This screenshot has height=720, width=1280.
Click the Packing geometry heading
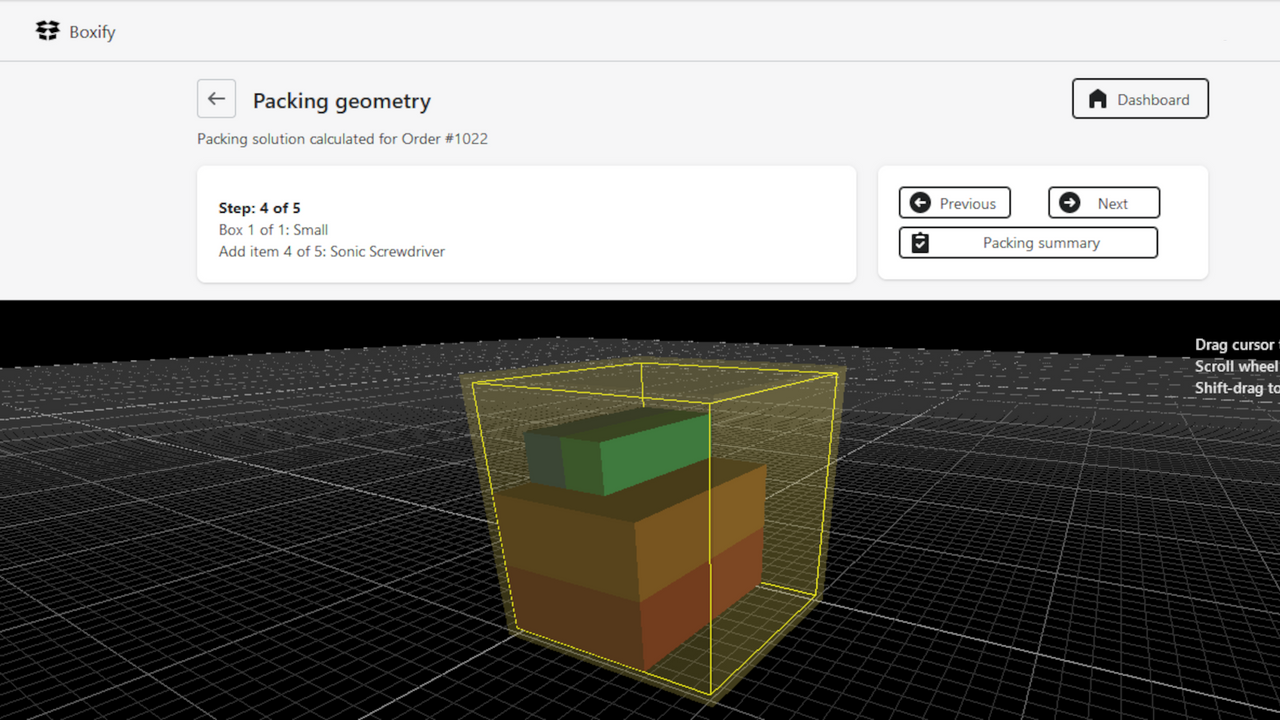pos(341,101)
